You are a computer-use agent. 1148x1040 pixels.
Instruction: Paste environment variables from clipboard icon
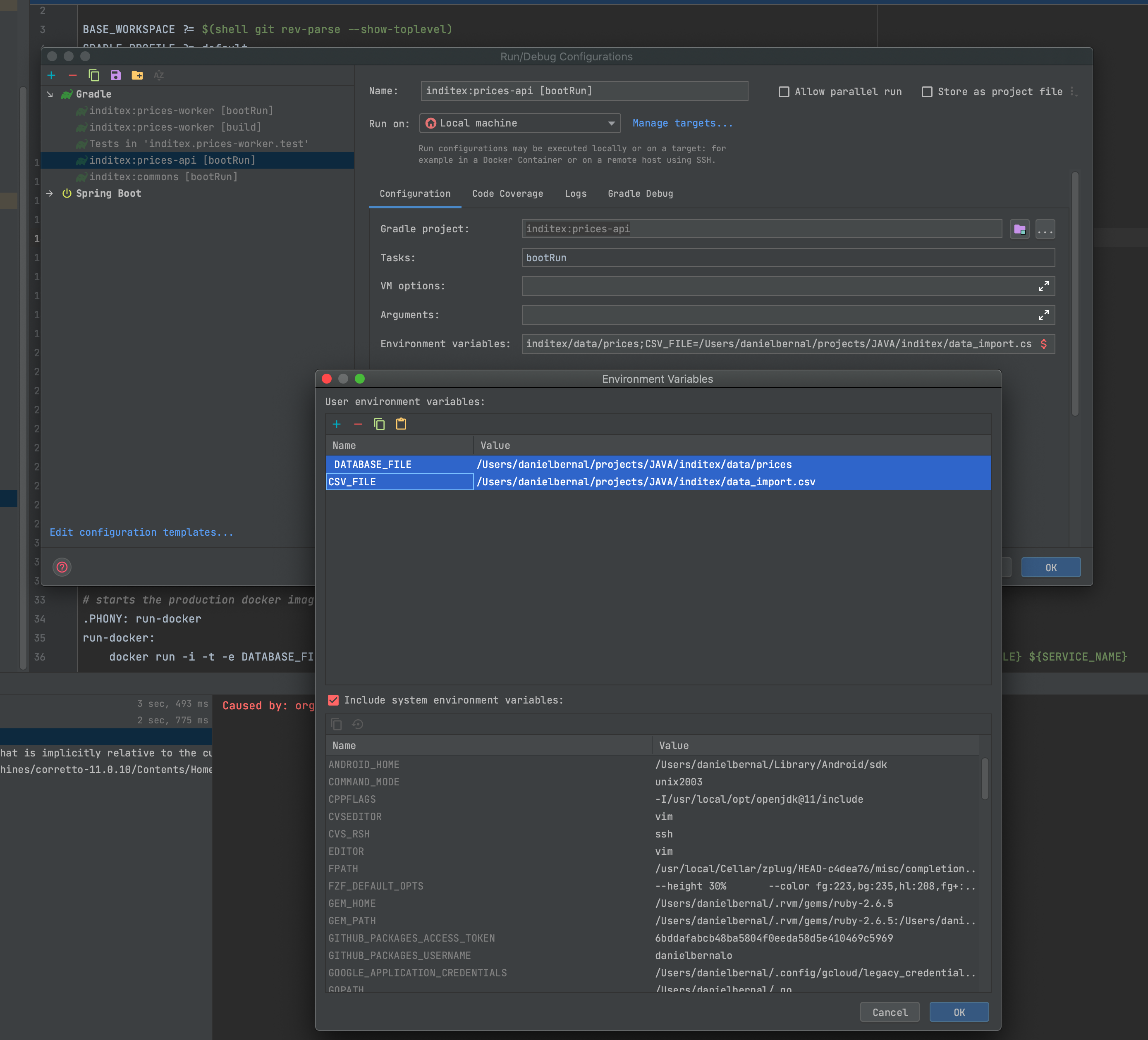pos(401,424)
